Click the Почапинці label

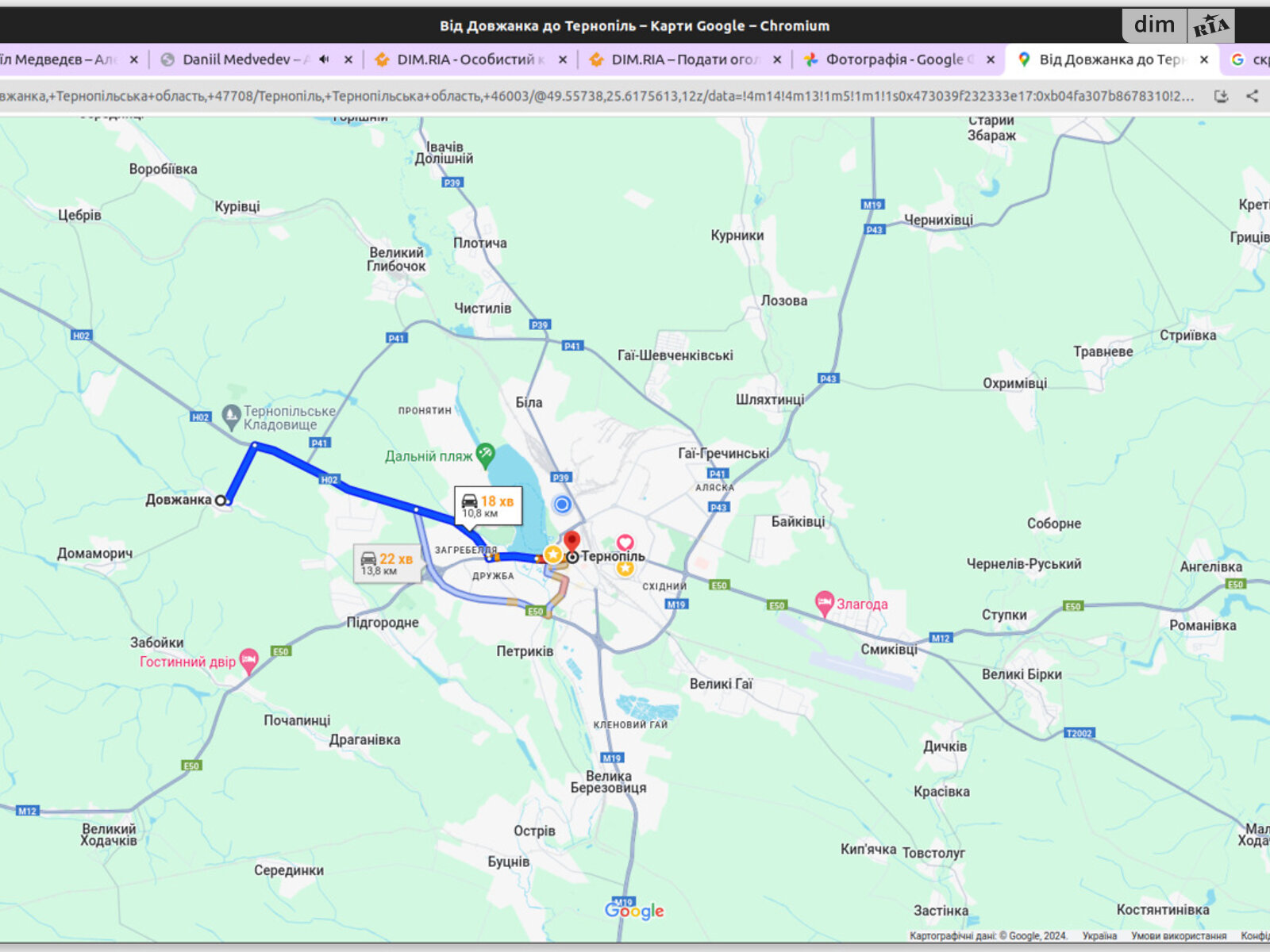pyautogui.click(x=297, y=720)
